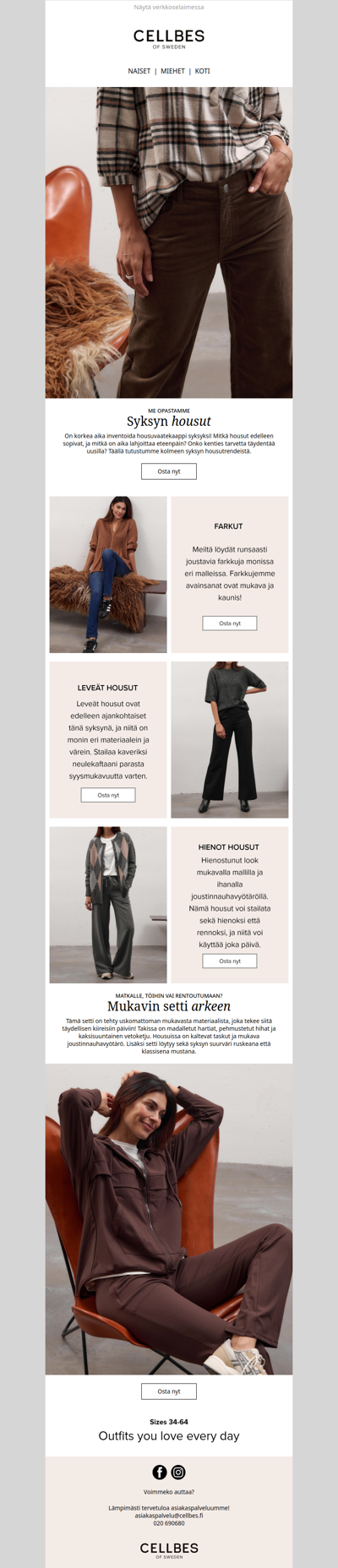338x1568 pixels.
Task: Click Näytä verkkoselaimessa link
Action: pos(169,7)
